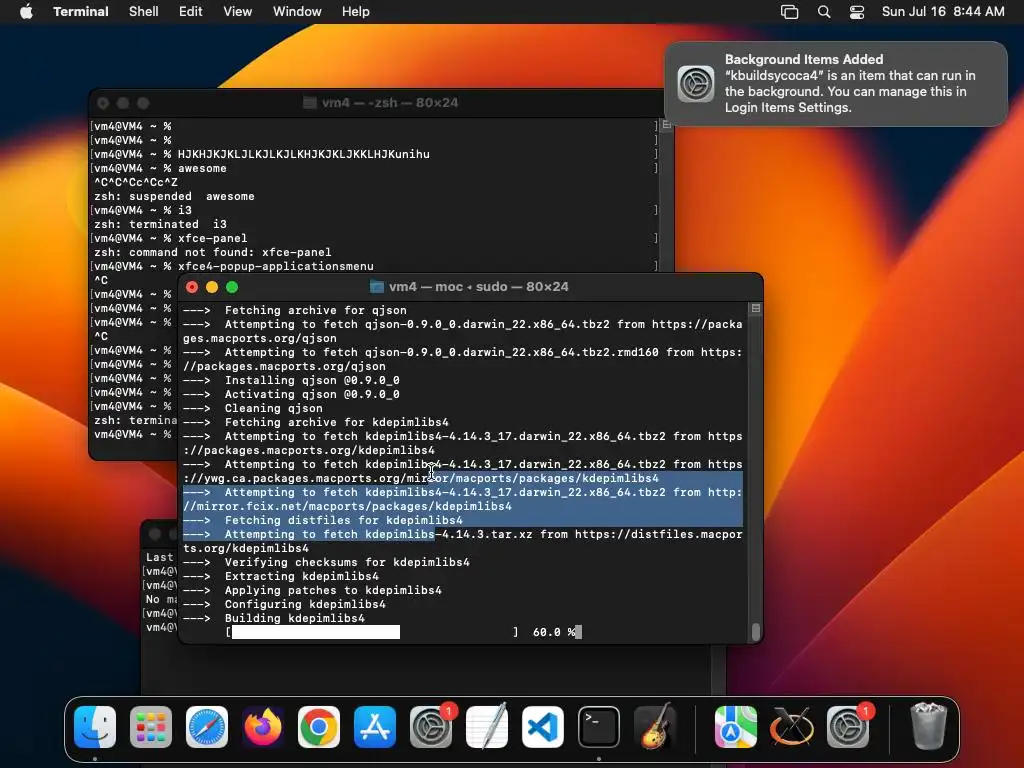1024x768 pixels.
Task: Open the App Store dock icon
Action: pyautogui.click(x=375, y=727)
